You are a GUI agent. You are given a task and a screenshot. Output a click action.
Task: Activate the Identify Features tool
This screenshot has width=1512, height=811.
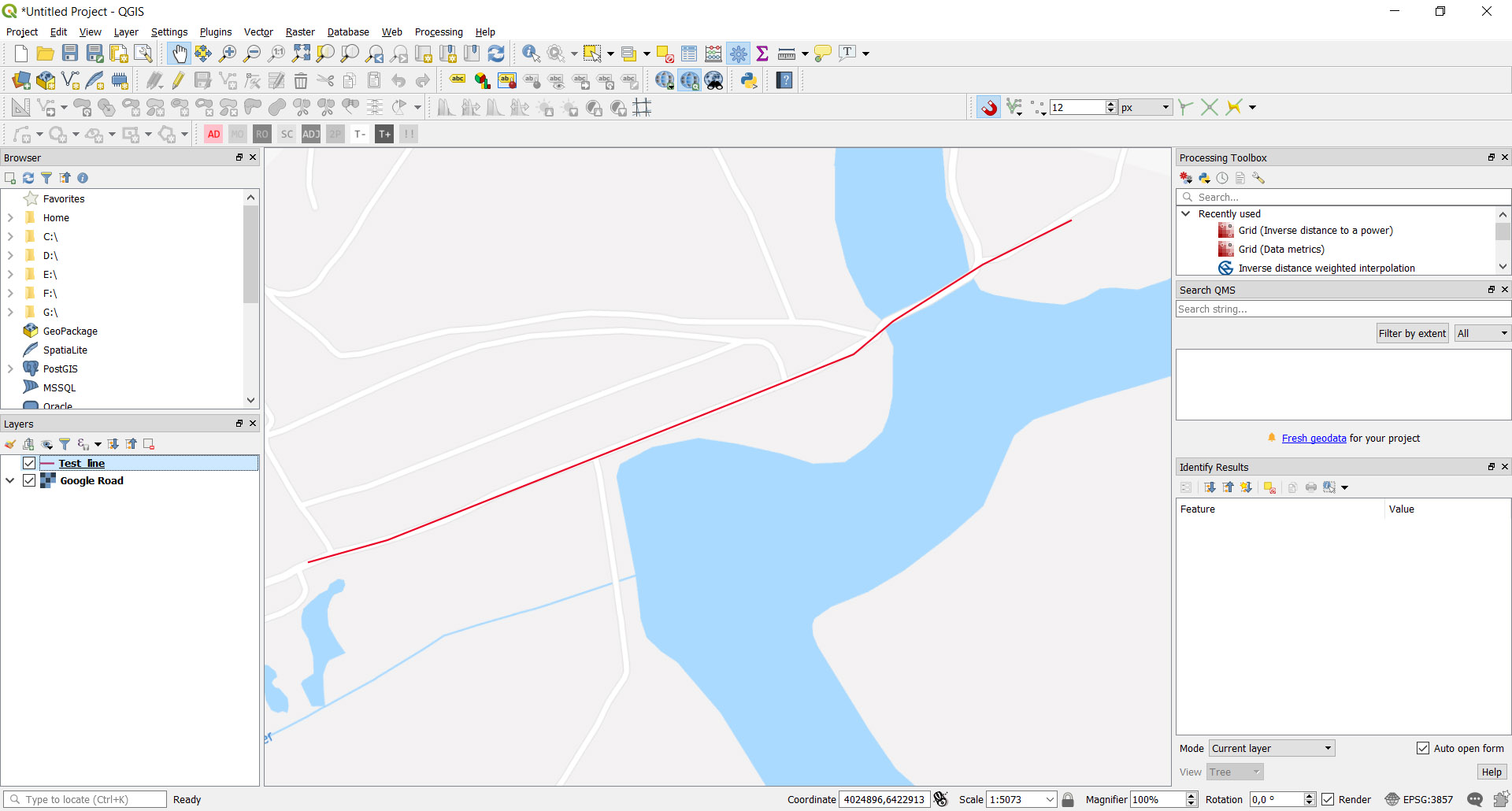[531, 53]
